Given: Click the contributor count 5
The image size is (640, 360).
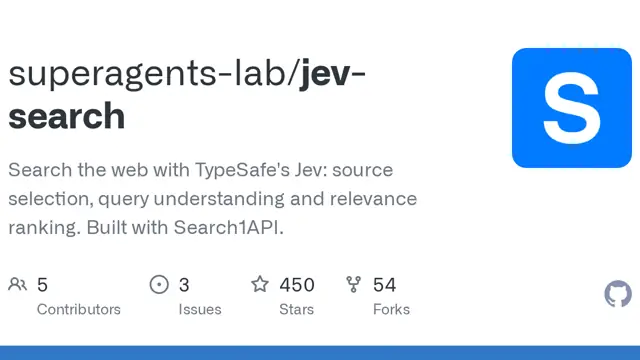Looking at the screenshot, I should point(42,285).
